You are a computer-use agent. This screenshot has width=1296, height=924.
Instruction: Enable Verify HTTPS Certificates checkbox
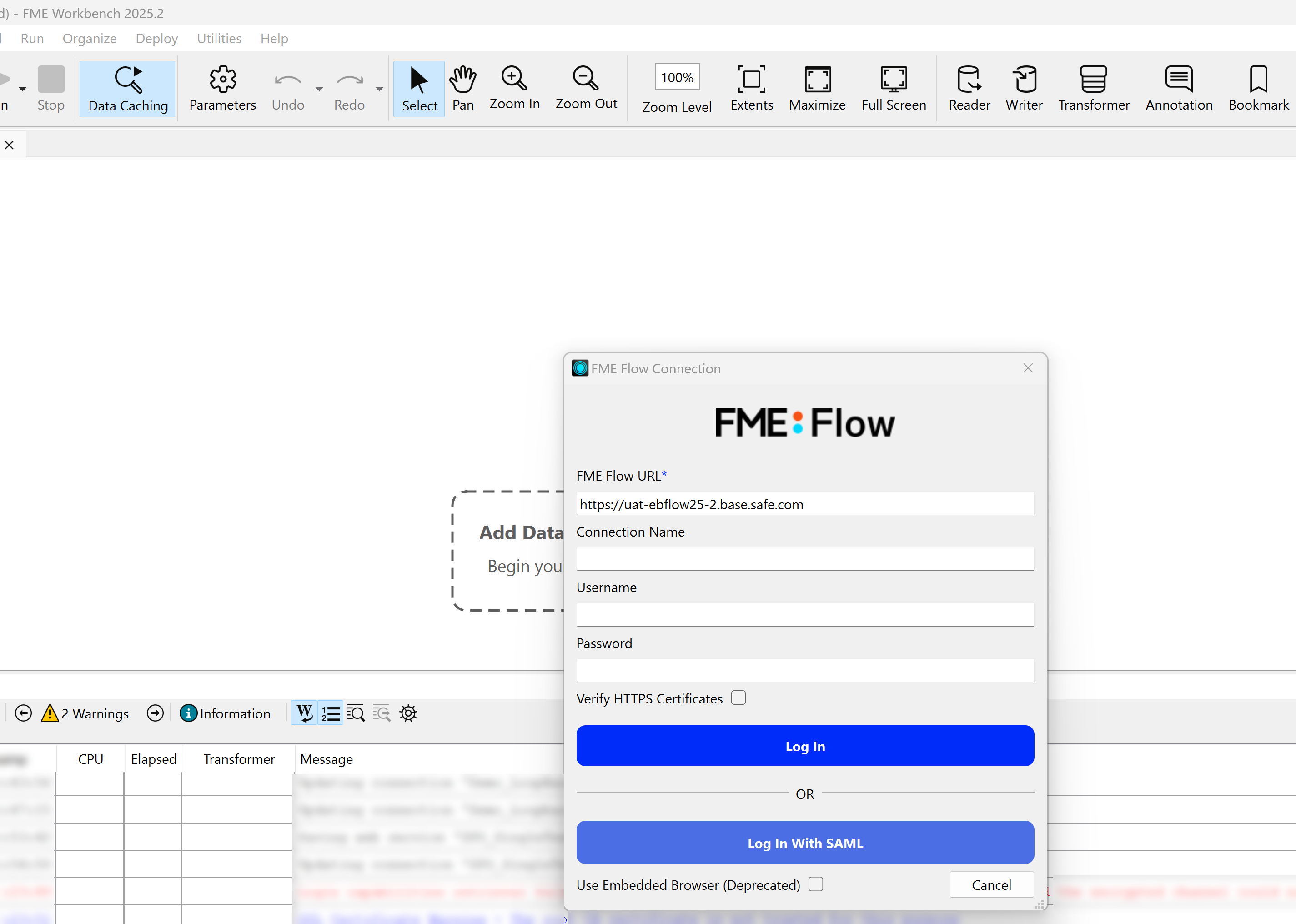738,698
